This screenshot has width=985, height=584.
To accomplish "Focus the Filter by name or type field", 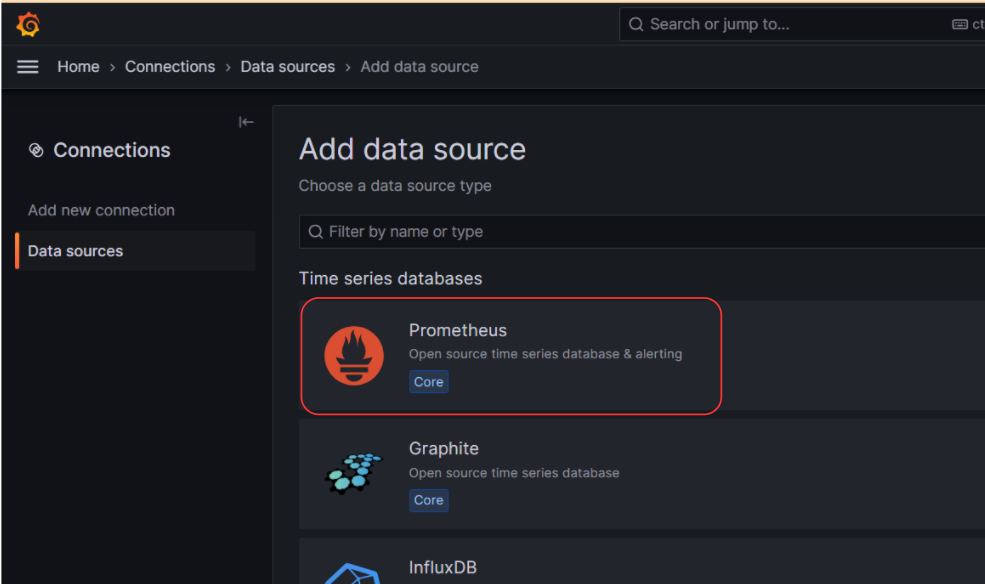I will point(642,232).
